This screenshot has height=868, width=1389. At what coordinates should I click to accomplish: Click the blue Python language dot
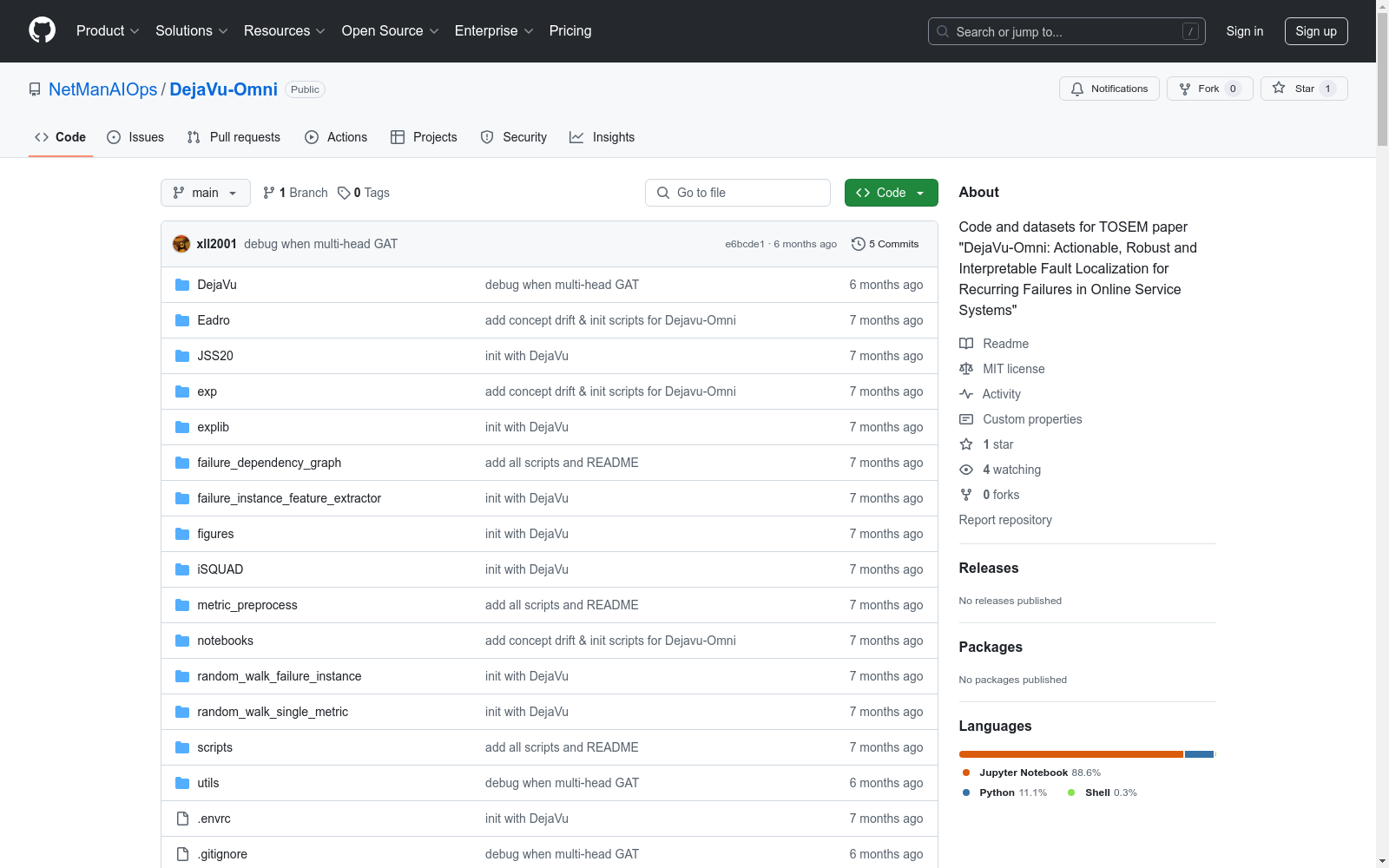coord(966,792)
